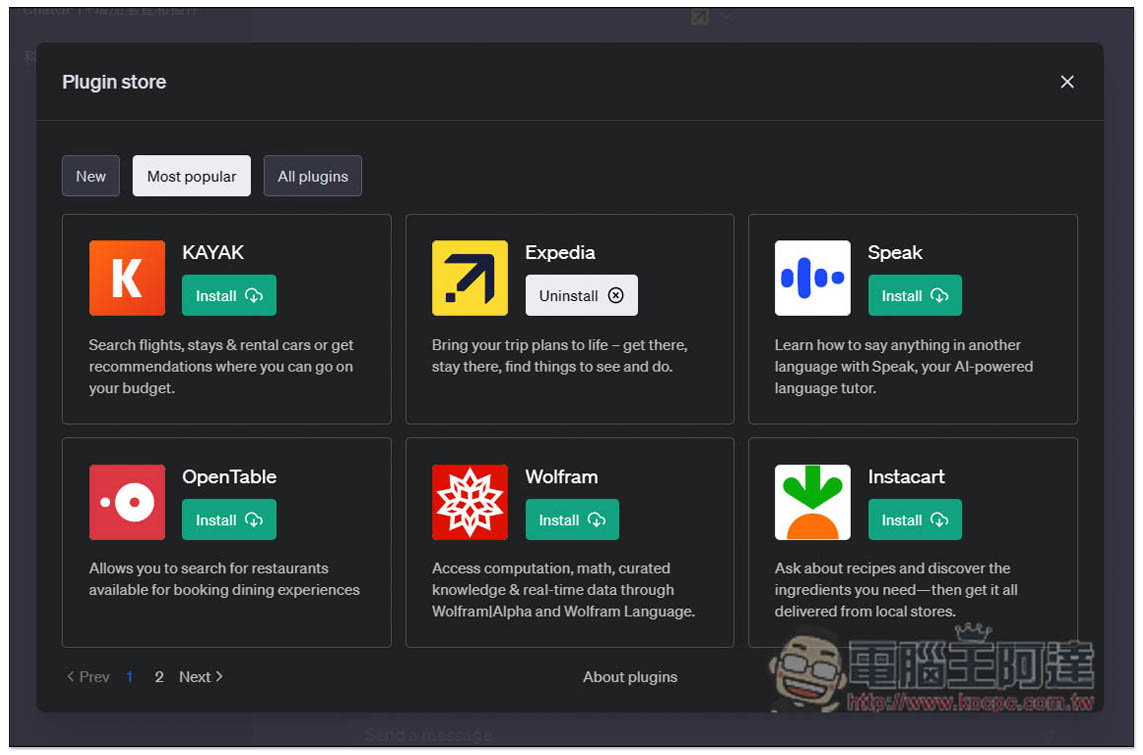Click the Speak plugin logo
This screenshot has width=1143, height=755.
point(812,278)
